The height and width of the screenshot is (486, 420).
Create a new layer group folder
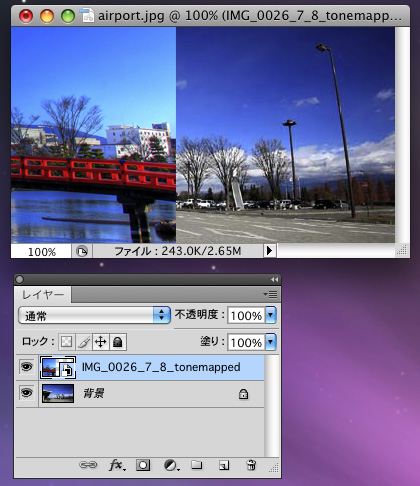click(197, 465)
